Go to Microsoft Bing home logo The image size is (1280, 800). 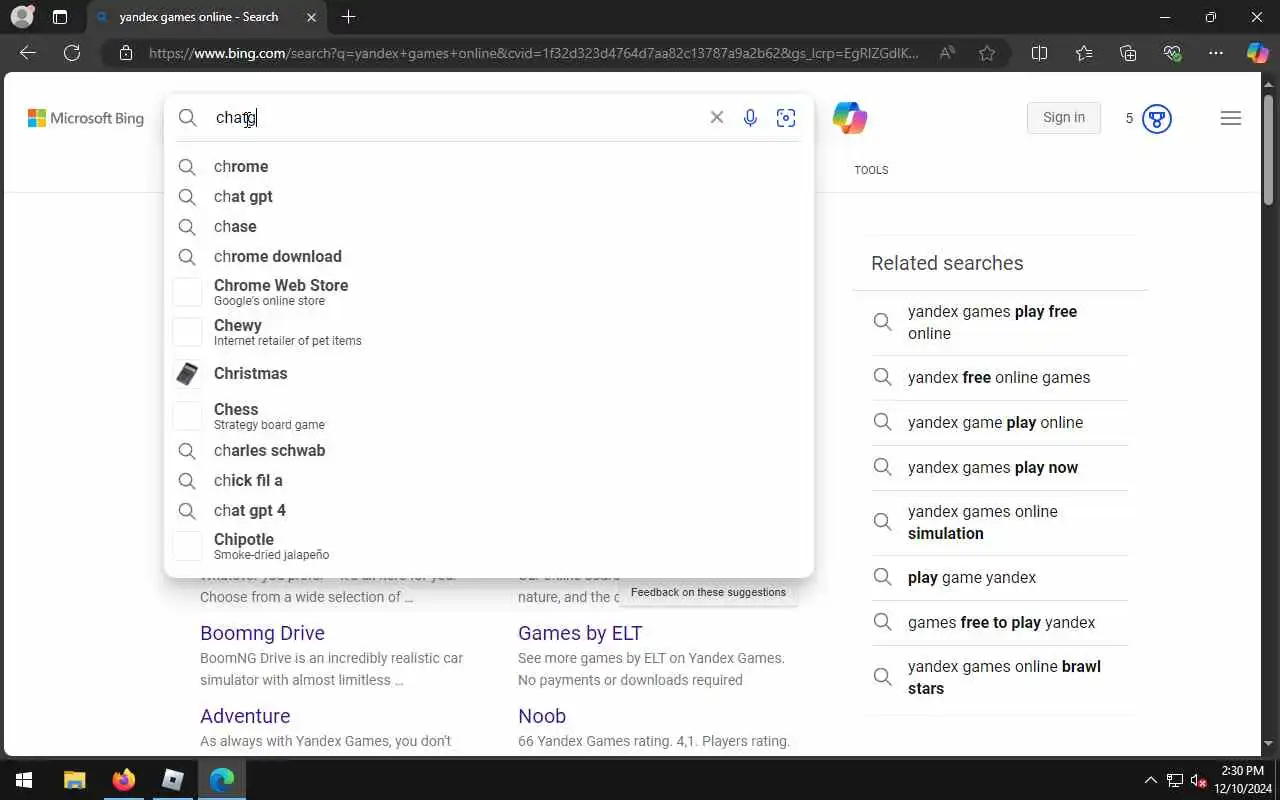click(x=86, y=118)
